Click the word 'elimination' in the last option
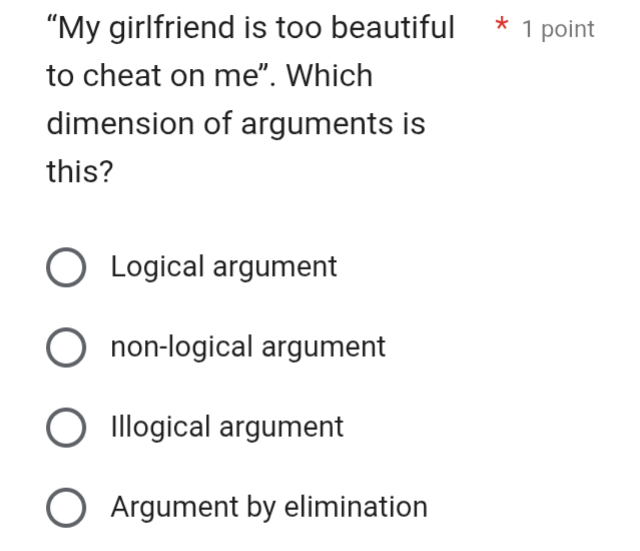The width and height of the screenshot is (640, 551). (356, 507)
